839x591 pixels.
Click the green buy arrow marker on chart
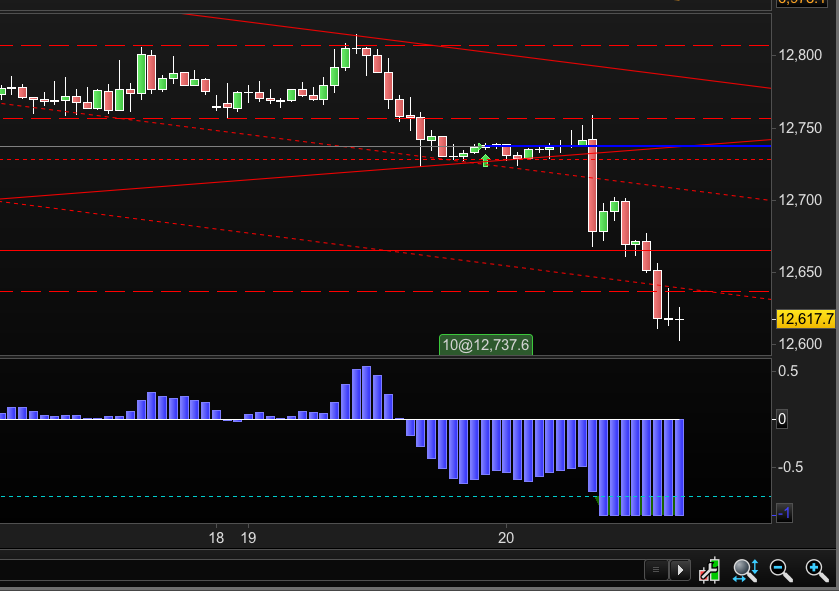point(485,160)
